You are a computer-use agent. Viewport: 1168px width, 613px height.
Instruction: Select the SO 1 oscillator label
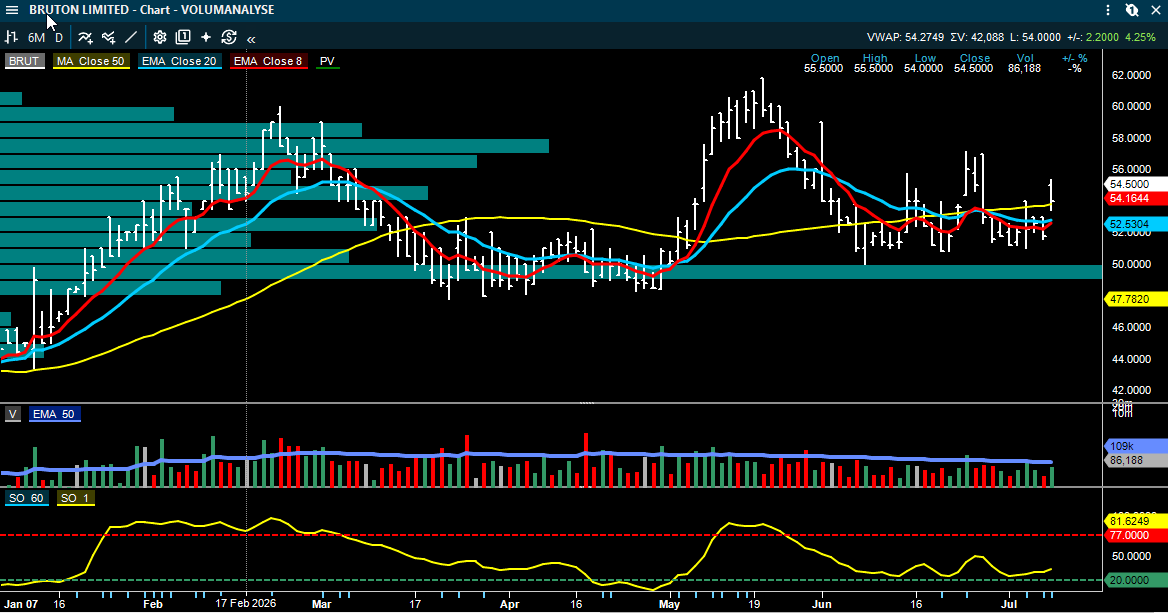click(x=74, y=498)
